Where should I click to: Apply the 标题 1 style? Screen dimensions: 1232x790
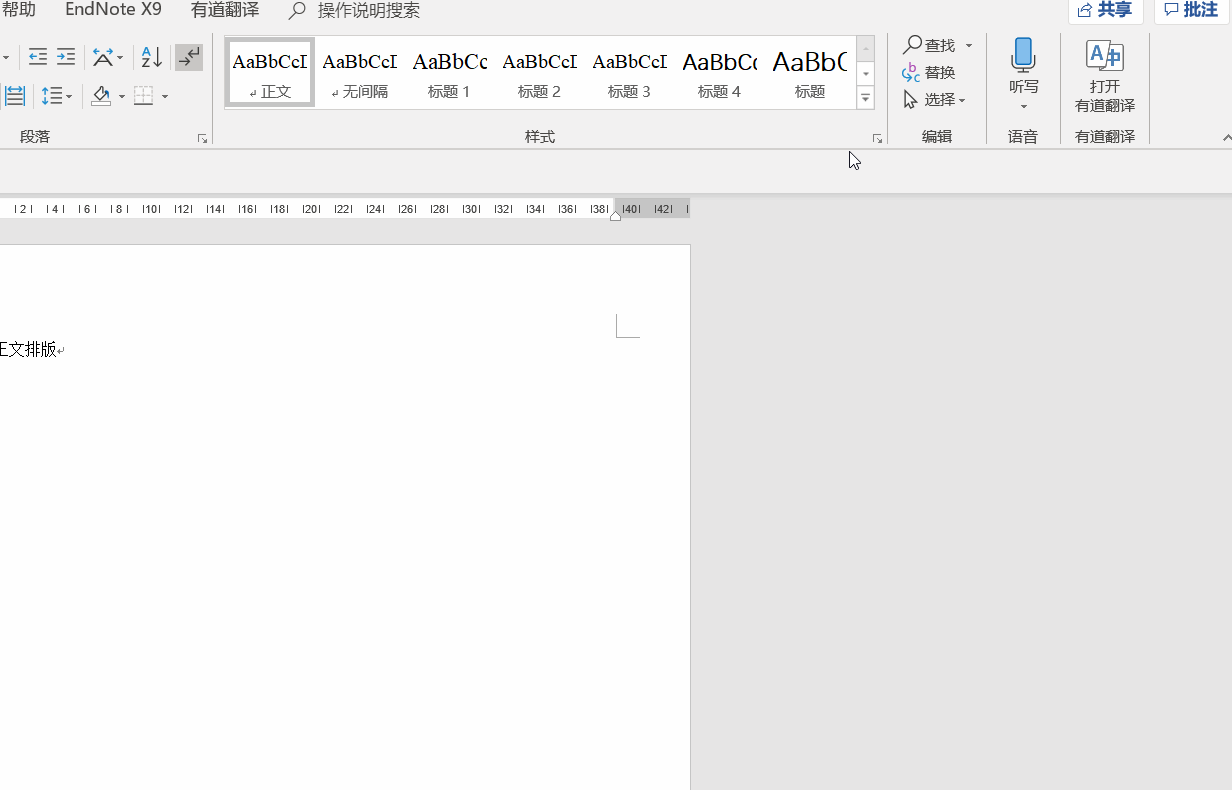(x=450, y=72)
